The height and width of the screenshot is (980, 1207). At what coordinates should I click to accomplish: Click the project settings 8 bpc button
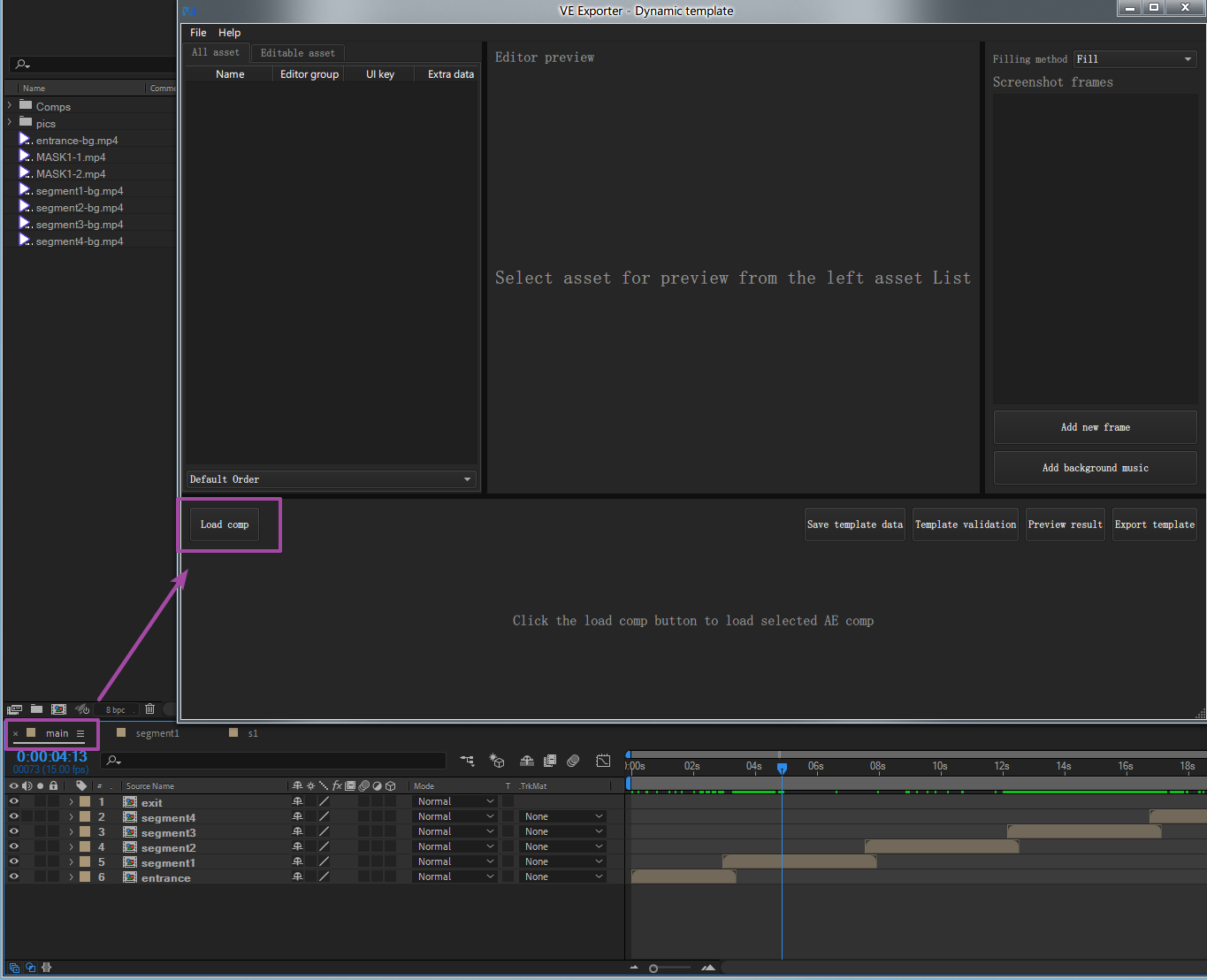[116, 709]
